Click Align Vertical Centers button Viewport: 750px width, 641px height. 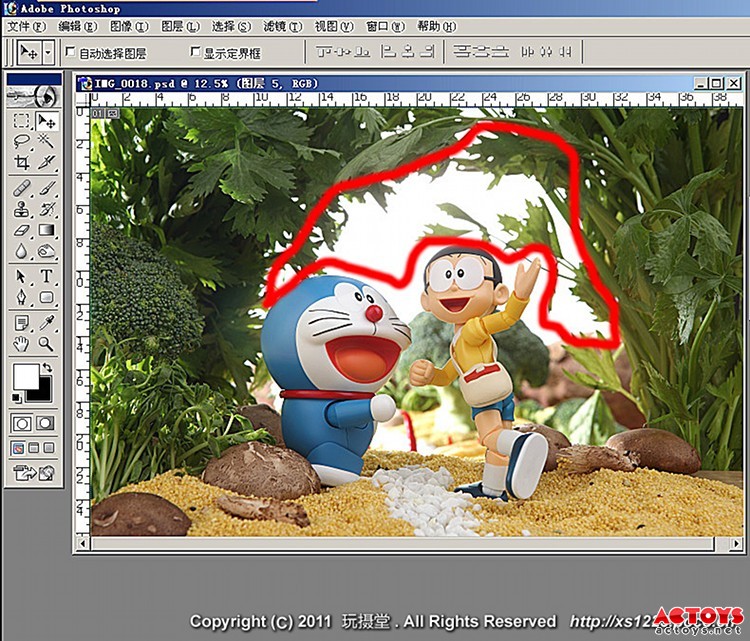pyautogui.click(x=343, y=51)
